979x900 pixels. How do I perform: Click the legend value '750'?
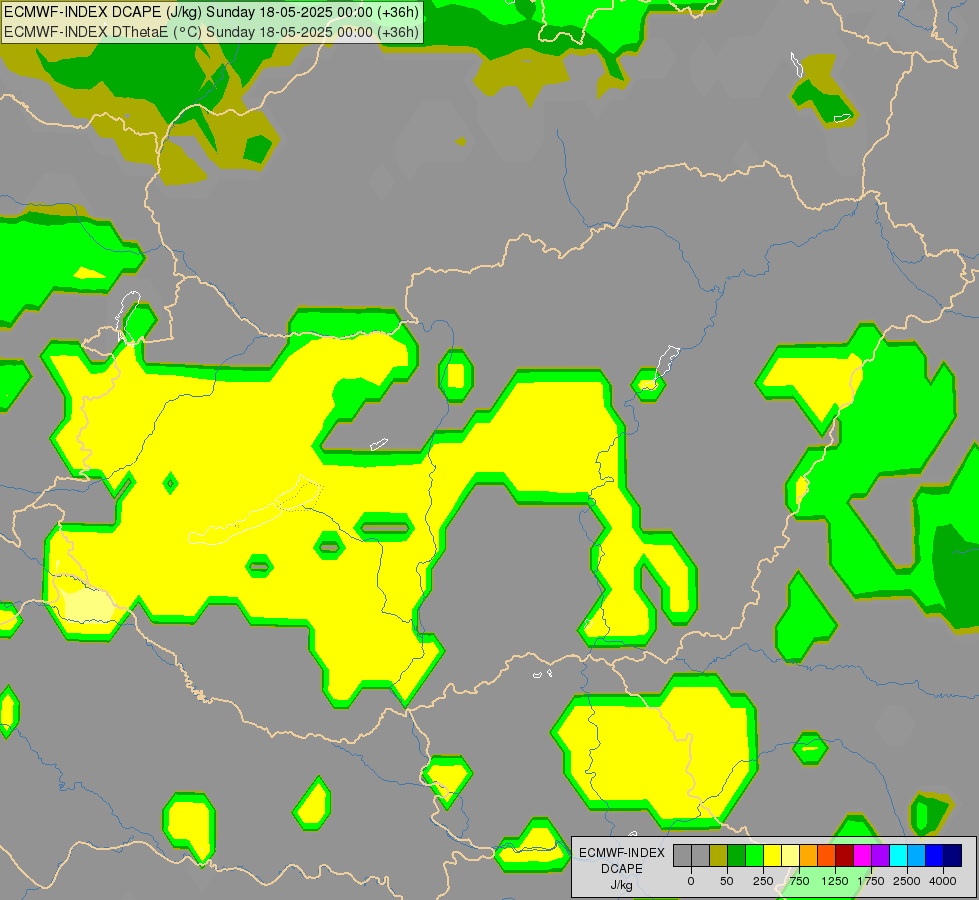pyautogui.click(x=799, y=881)
